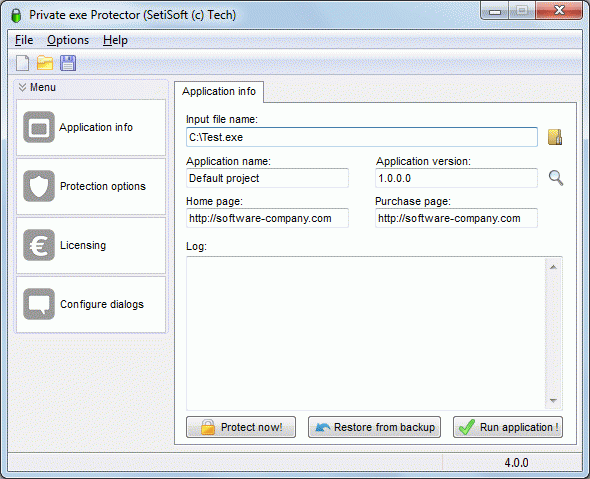Select Application info in the side menu
590x479 pixels.
pyautogui.click(x=91, y=128)
